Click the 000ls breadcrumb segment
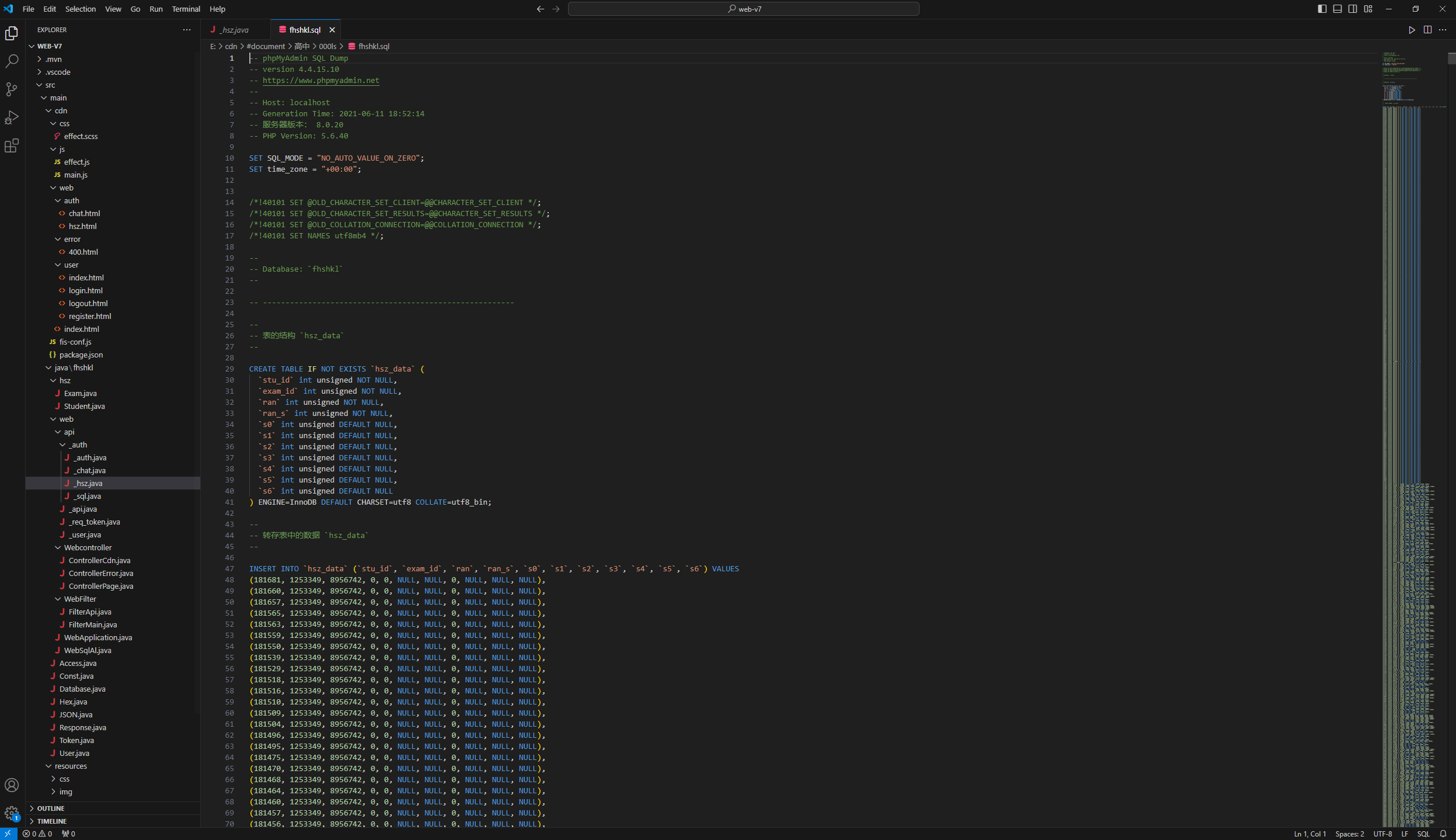1456x840 pixels. (328, 46)
